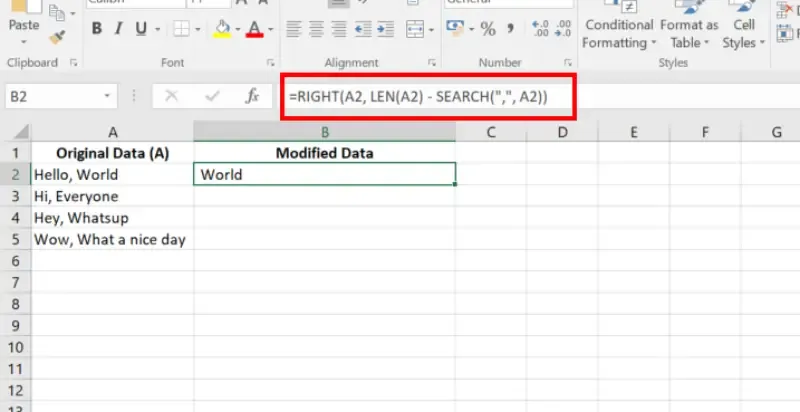Open Conditional Formatting menu

[x=619, y=34]
